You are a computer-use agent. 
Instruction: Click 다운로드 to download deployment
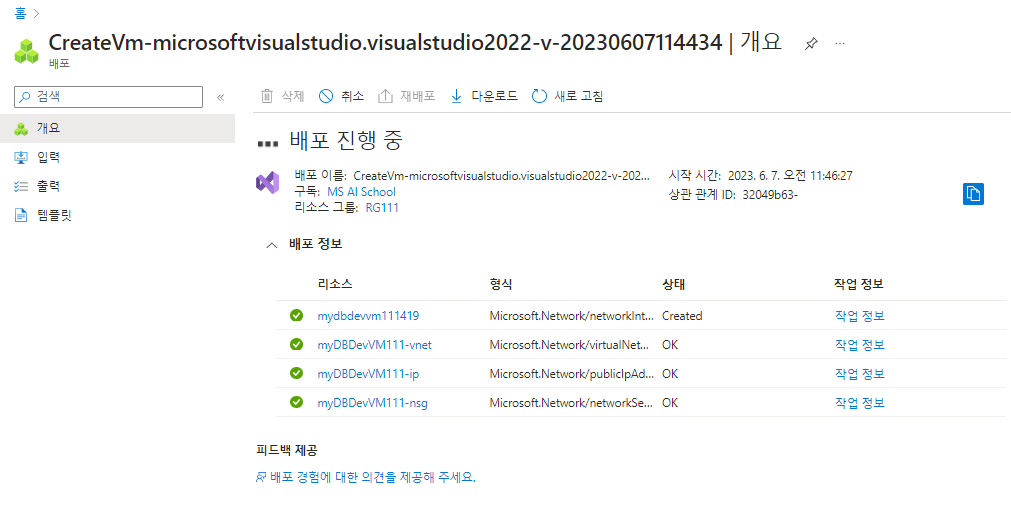484,96
